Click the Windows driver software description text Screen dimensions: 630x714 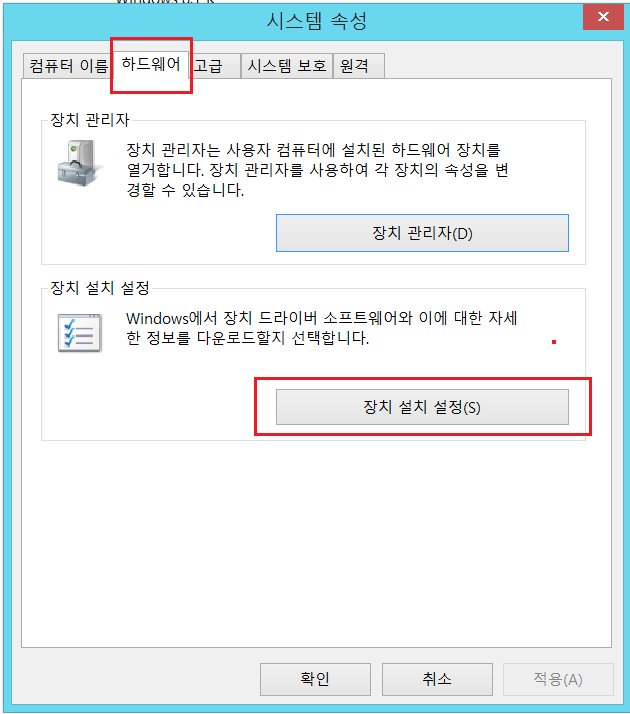[x=321, y=328]
